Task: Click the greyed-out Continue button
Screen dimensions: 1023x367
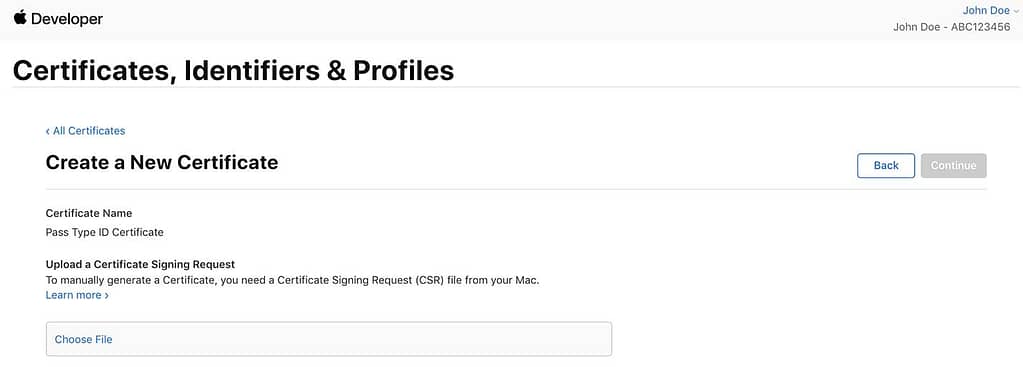Action: tap(953, 166)
